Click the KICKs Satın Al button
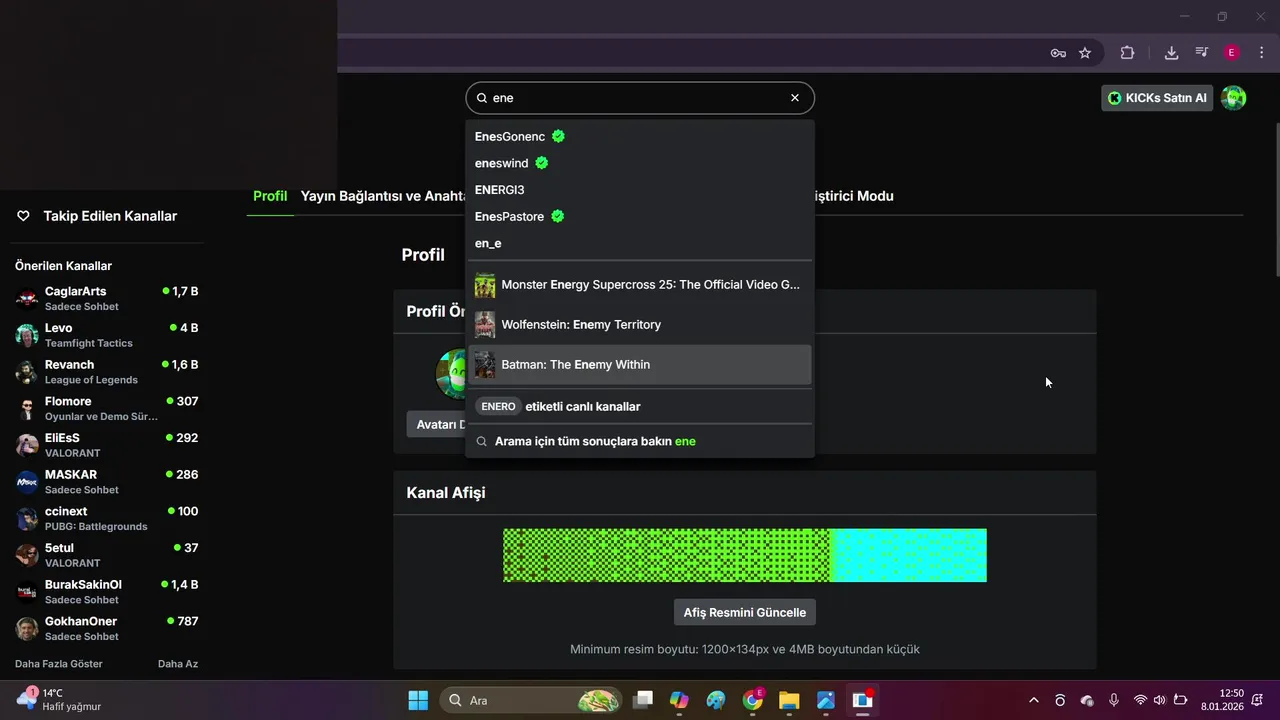This screenshot has height=720, width=1280. click(1157, 98)
